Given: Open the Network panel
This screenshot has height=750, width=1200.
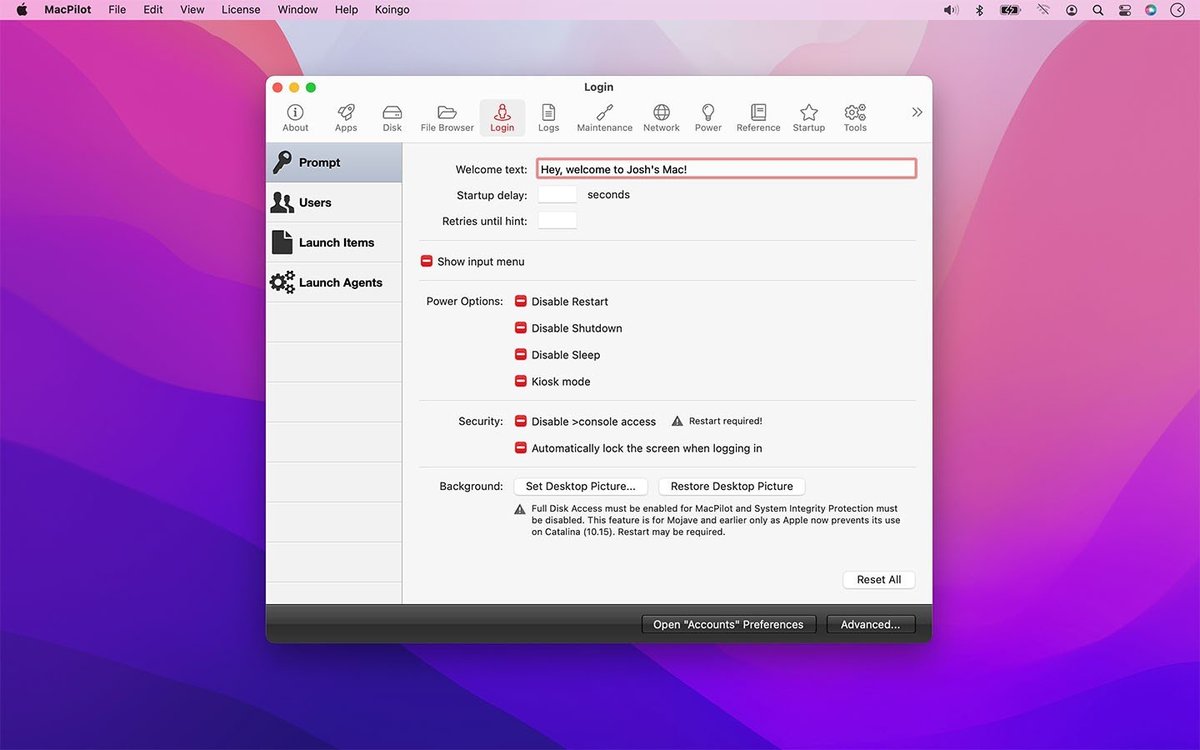Looking at the screenshot, I should pos(661,117).
